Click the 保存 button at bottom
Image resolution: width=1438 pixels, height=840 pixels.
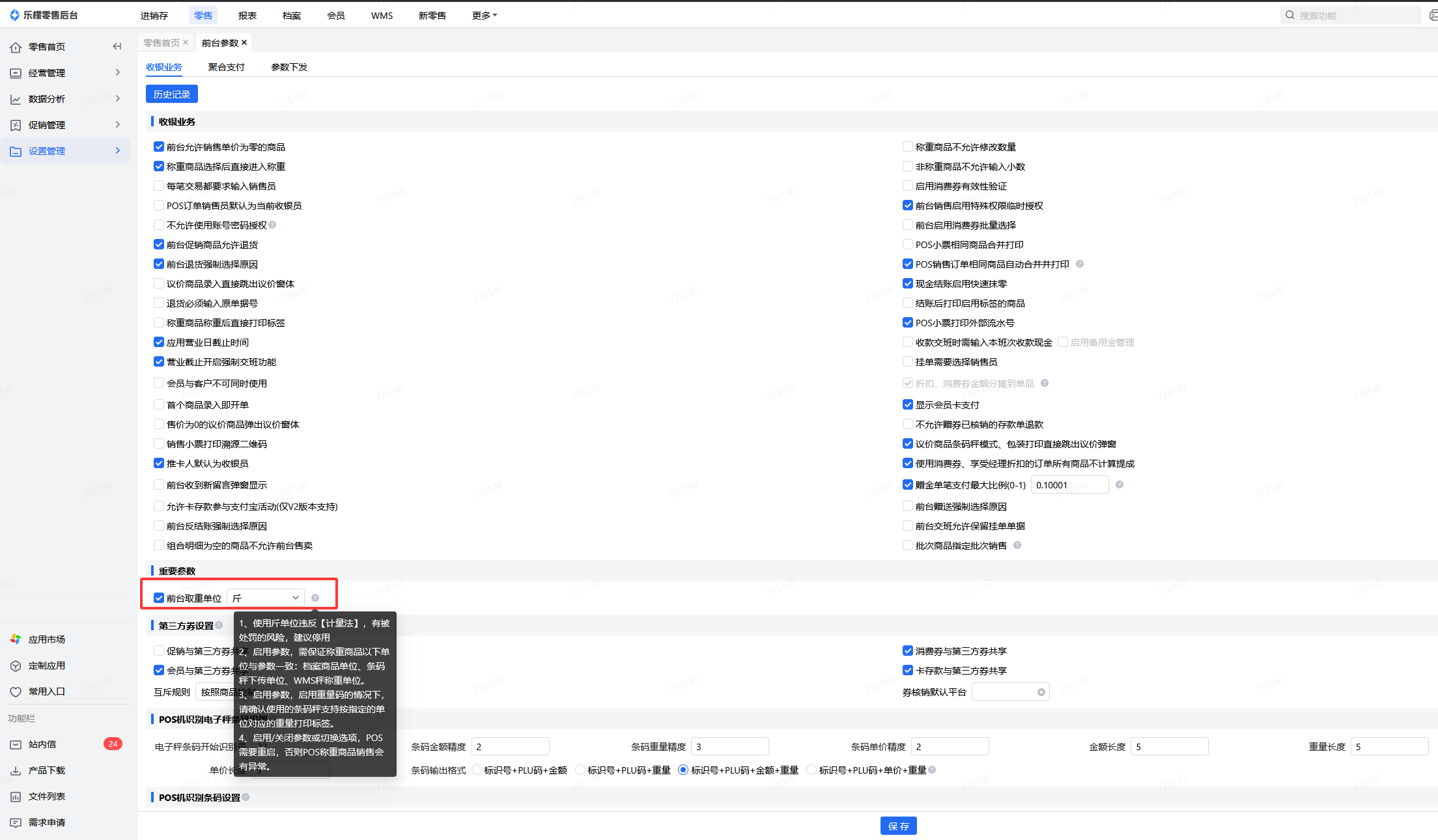tap(898, 826)
